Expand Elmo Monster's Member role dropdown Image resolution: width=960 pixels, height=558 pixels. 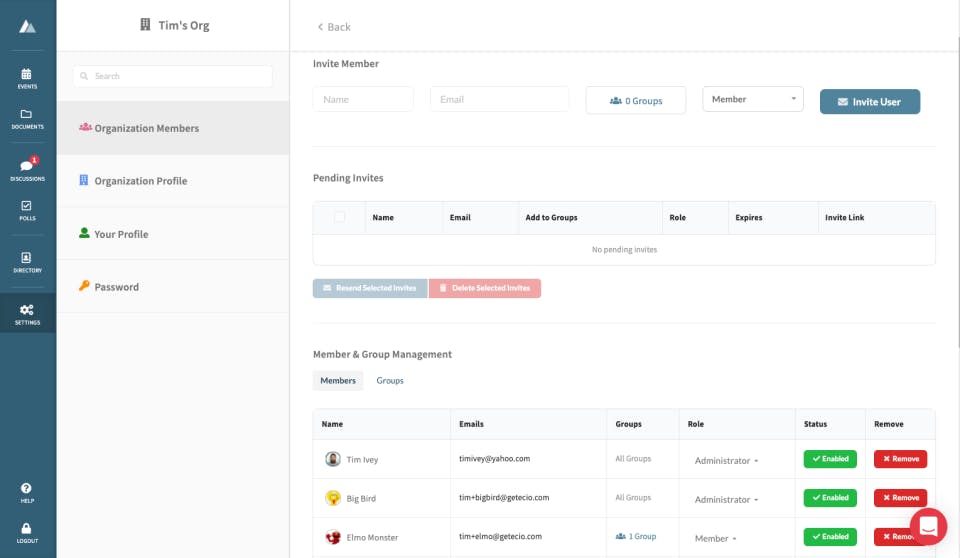tap(716, 538)
